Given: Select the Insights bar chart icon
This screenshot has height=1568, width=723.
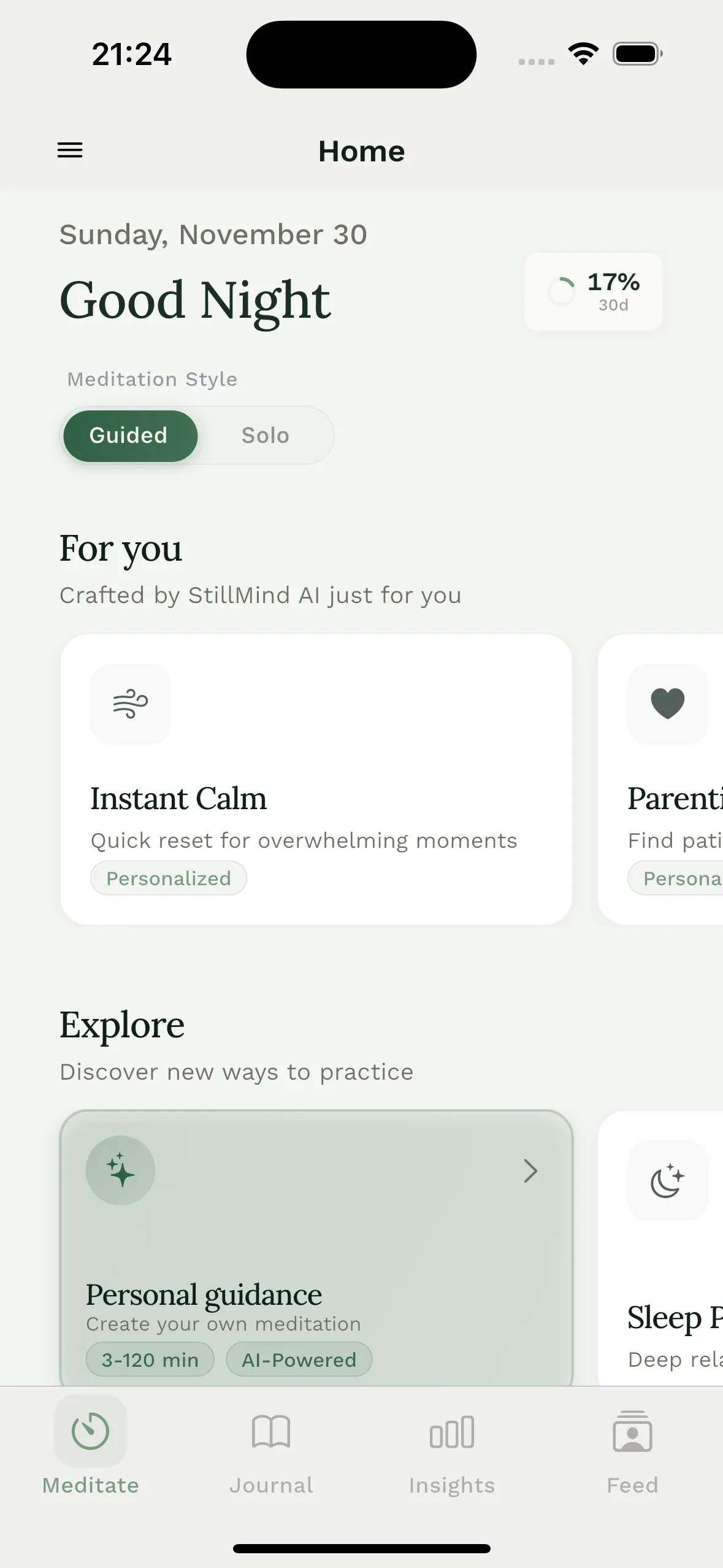Looking at the screenshot, I should coord(451,1431).
